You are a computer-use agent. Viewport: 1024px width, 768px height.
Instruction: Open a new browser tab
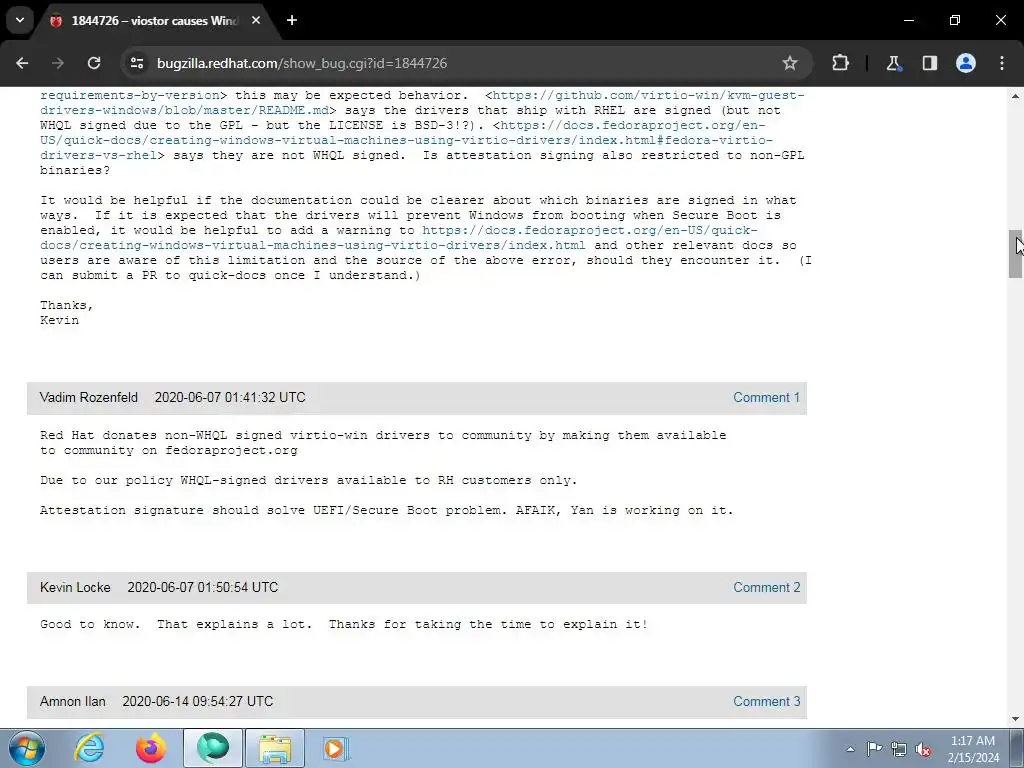pos(292,20)
